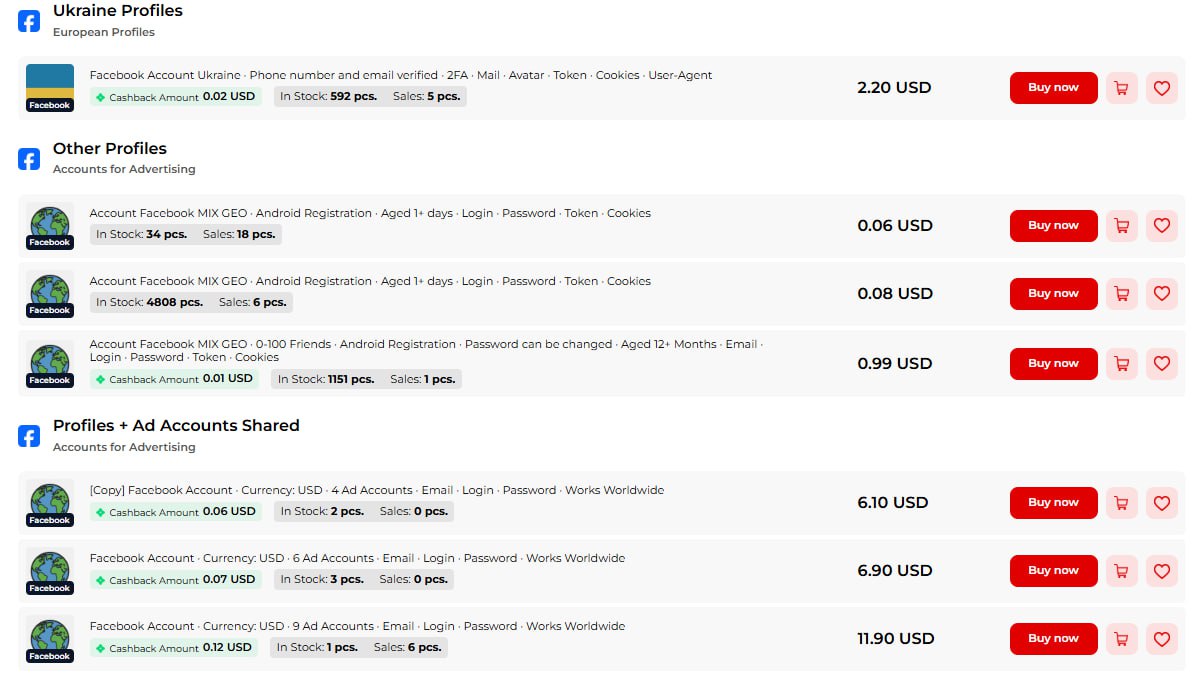The image size is (1198, 692).
Task: Add the 2.20 USD Ukraine account to cart
Action: (x=1121, y=88)
